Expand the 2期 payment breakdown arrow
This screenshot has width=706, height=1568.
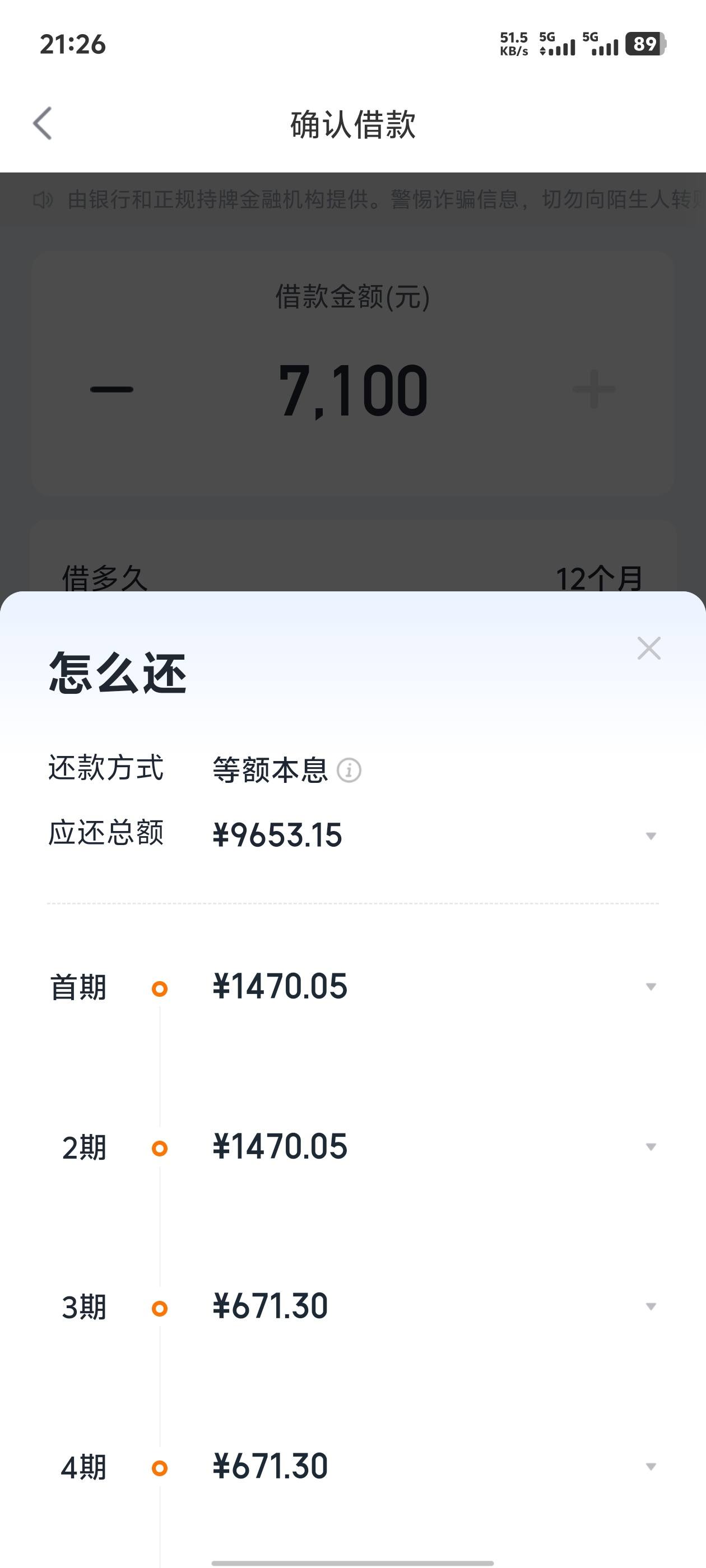[x=651, y=1147]
